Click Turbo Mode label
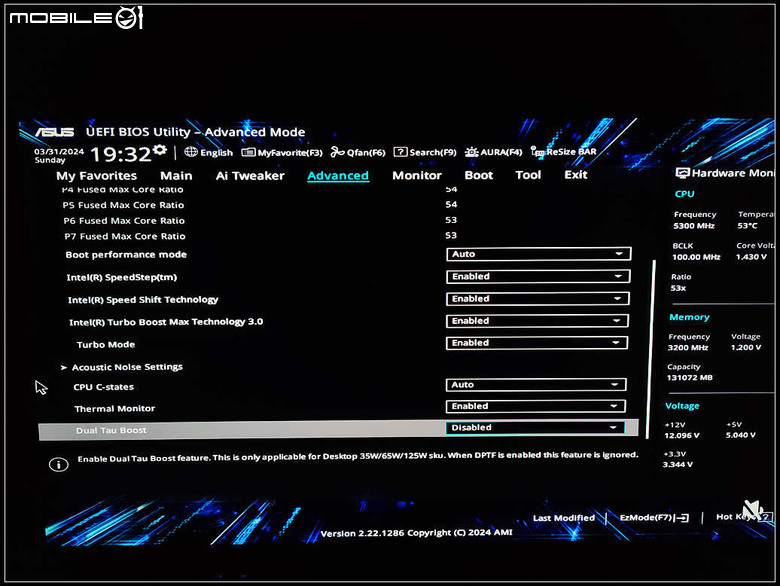 [105, 344]
